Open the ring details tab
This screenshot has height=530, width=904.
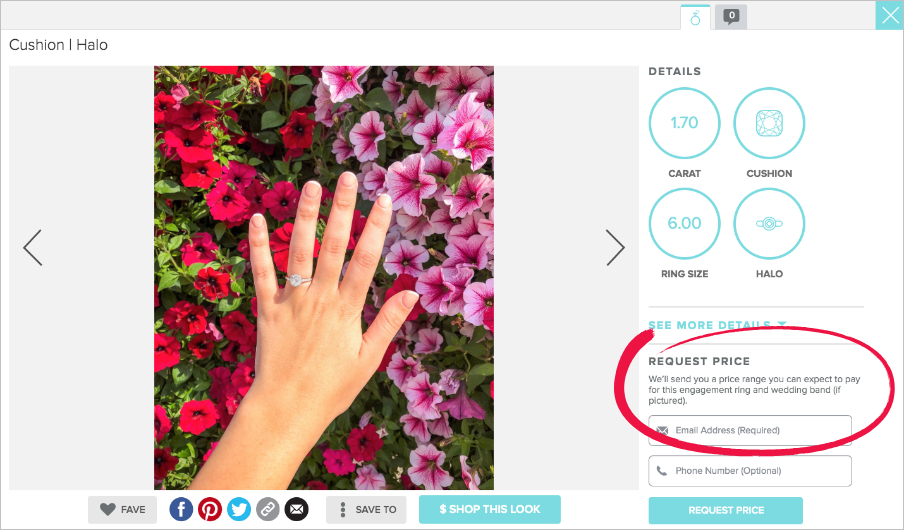(x=695, y=17)
